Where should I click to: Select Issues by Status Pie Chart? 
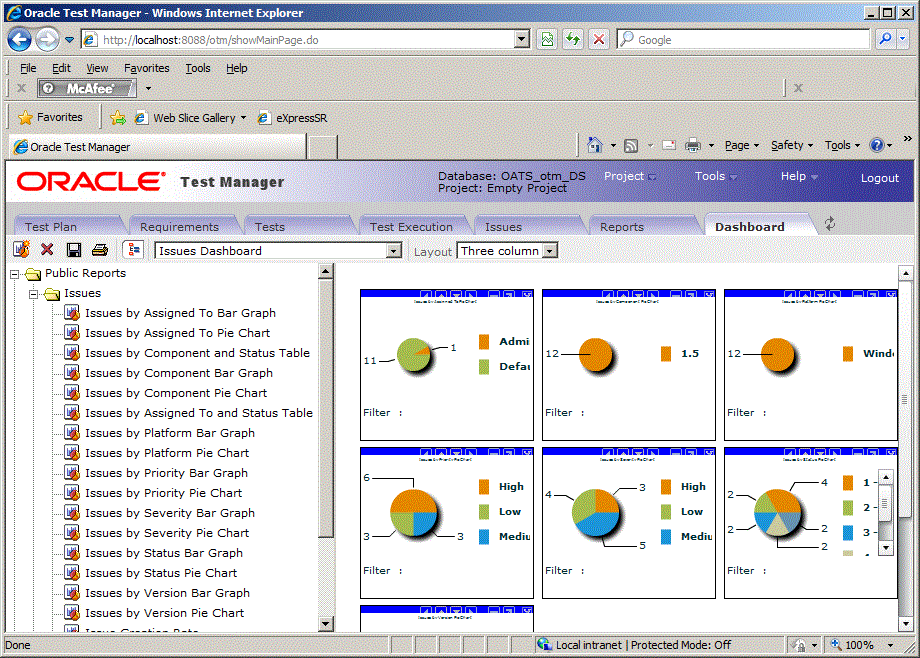point(161,573)
